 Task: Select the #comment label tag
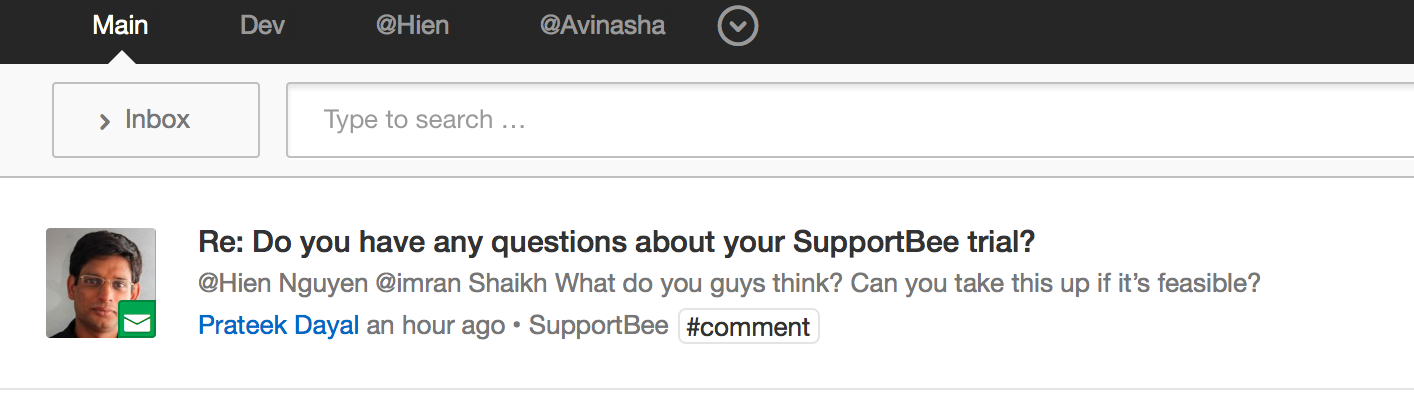pyautogui.click(x=748, y=326)
